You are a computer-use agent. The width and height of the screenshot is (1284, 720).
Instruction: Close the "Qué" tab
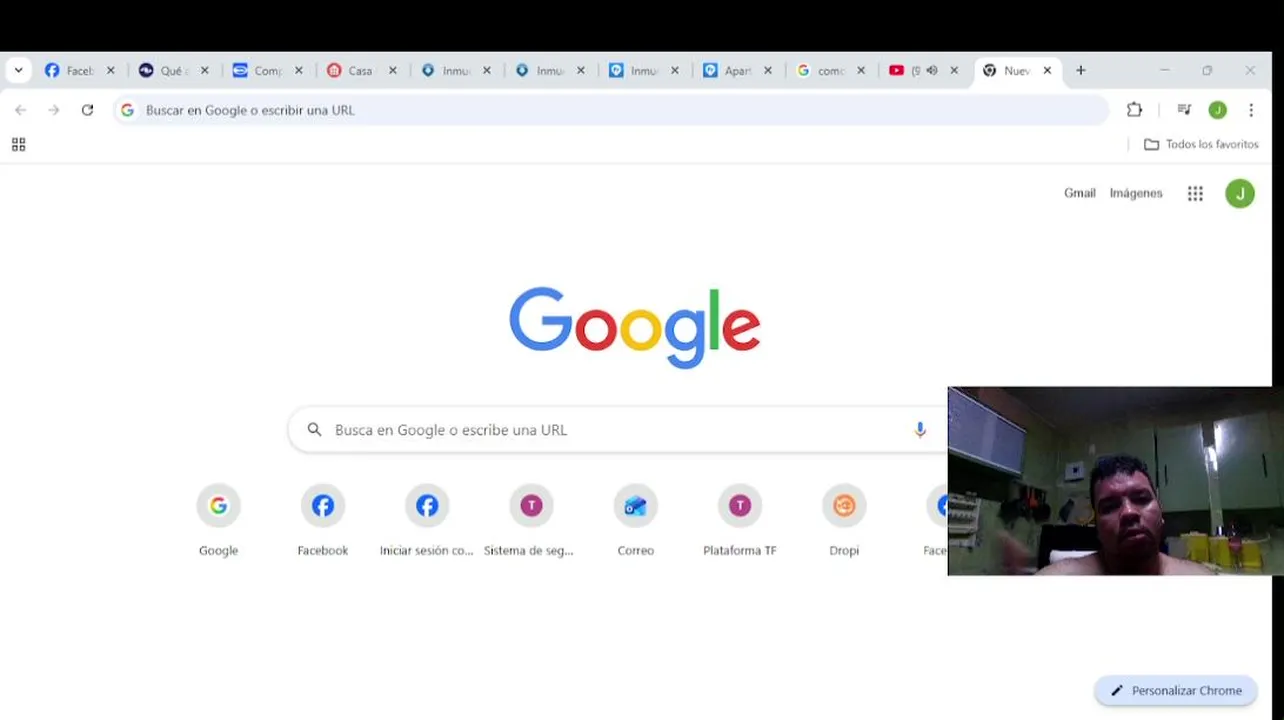pos(204,71)
